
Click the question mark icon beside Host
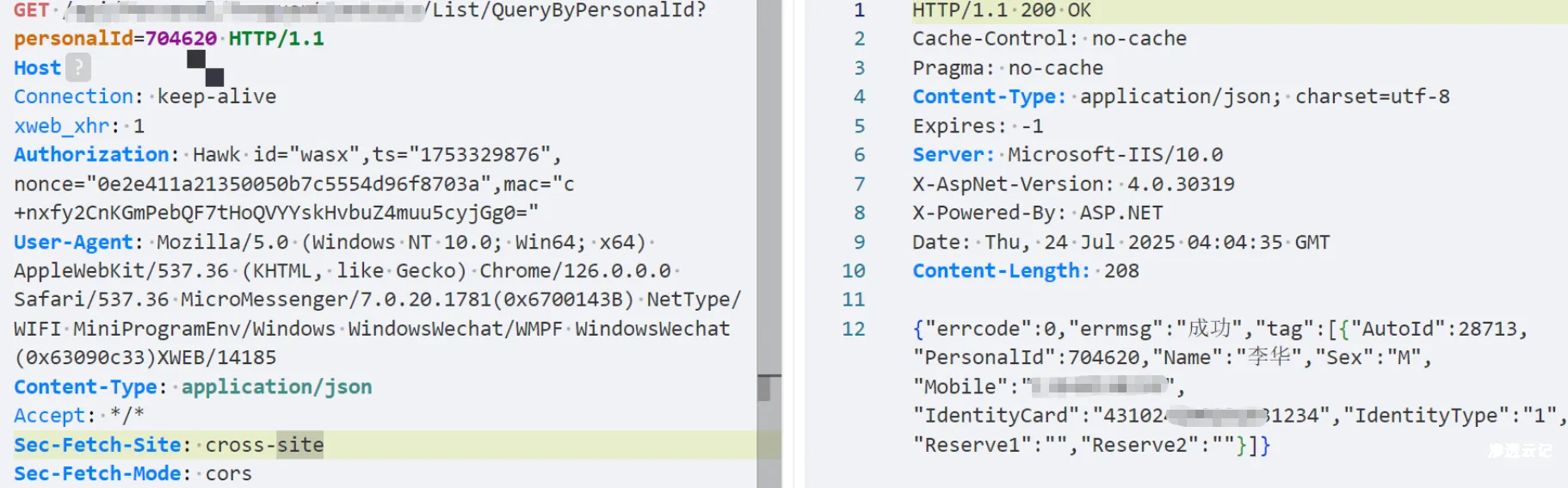click(78, 67)
